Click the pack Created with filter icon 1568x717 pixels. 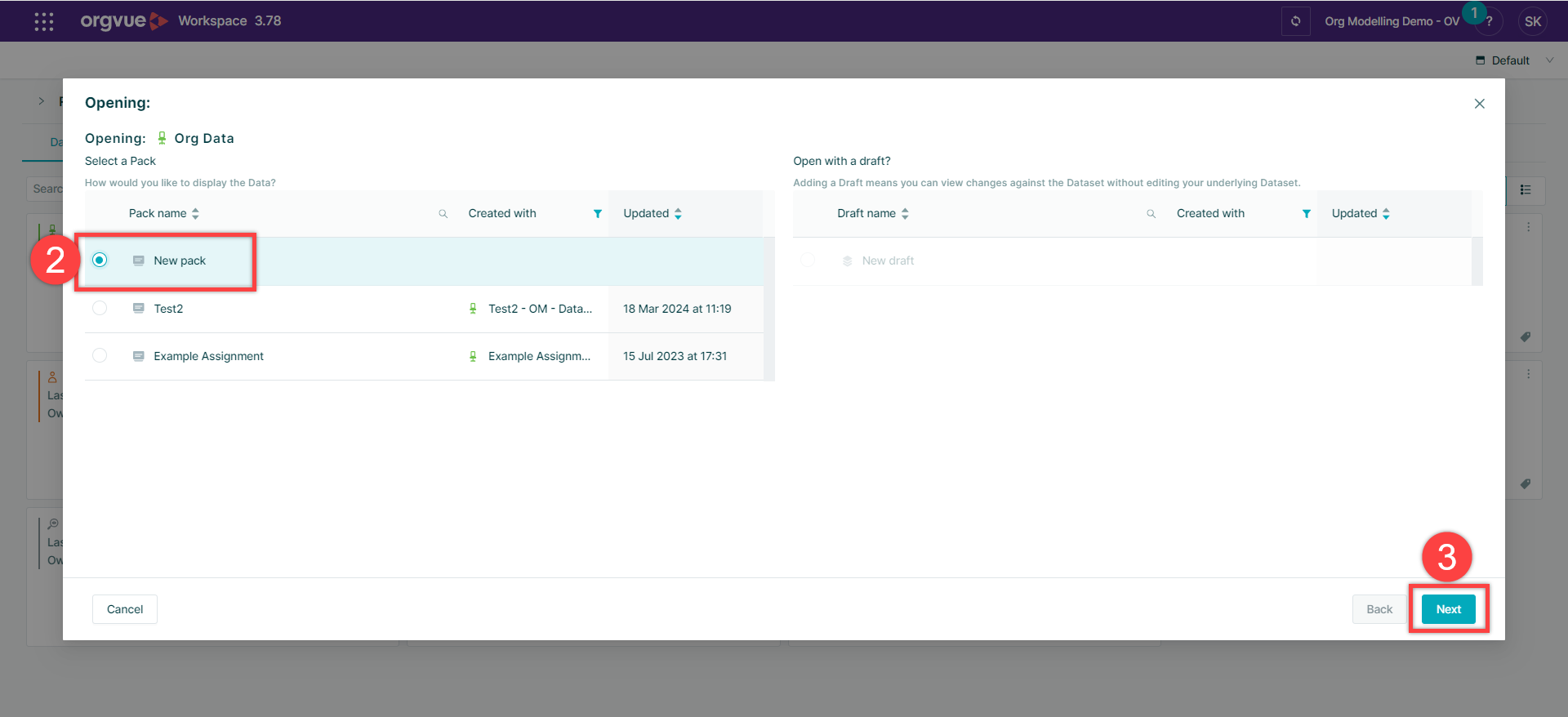(x=598, y=214)
